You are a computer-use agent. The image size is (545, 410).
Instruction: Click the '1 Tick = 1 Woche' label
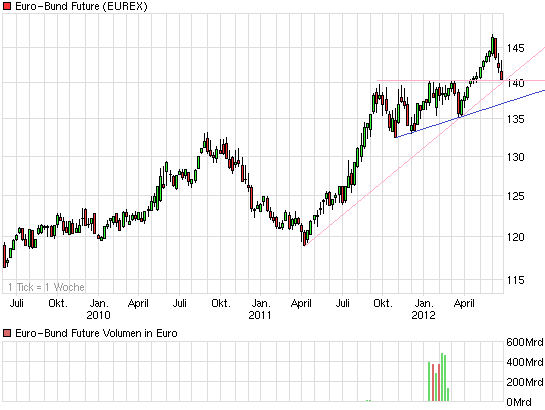(x=46, y=287)
